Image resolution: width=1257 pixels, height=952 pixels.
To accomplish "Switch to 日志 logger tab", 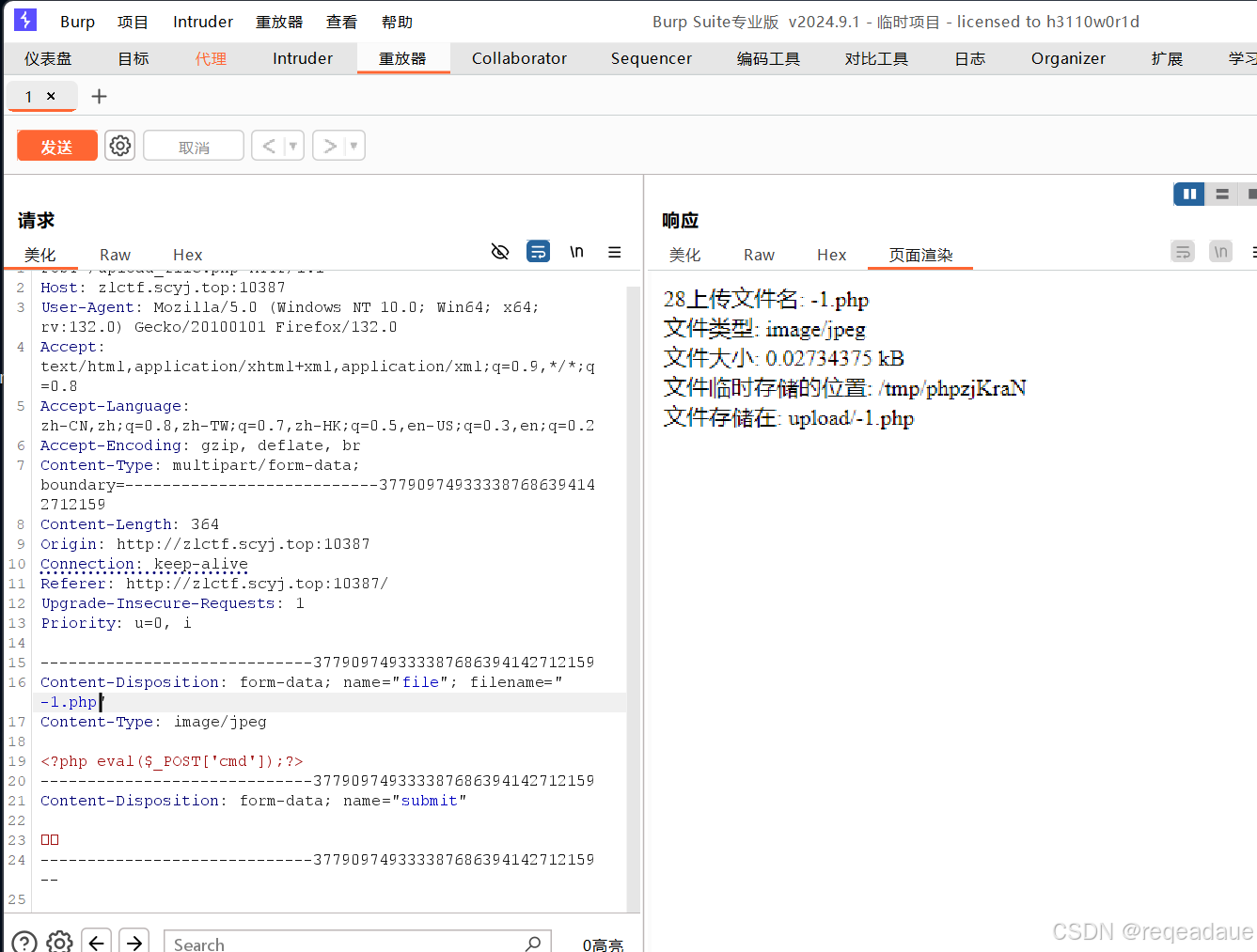I will tap(970, 58).
